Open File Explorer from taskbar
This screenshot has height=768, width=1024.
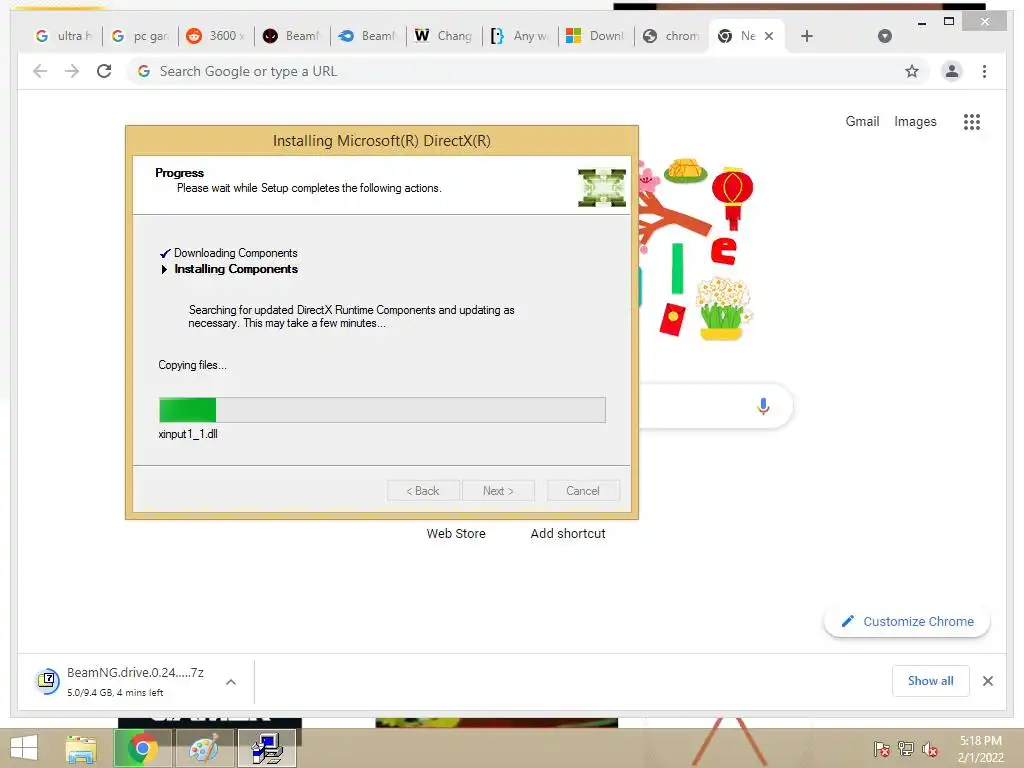pyautogui.click(x=81, y=748)
